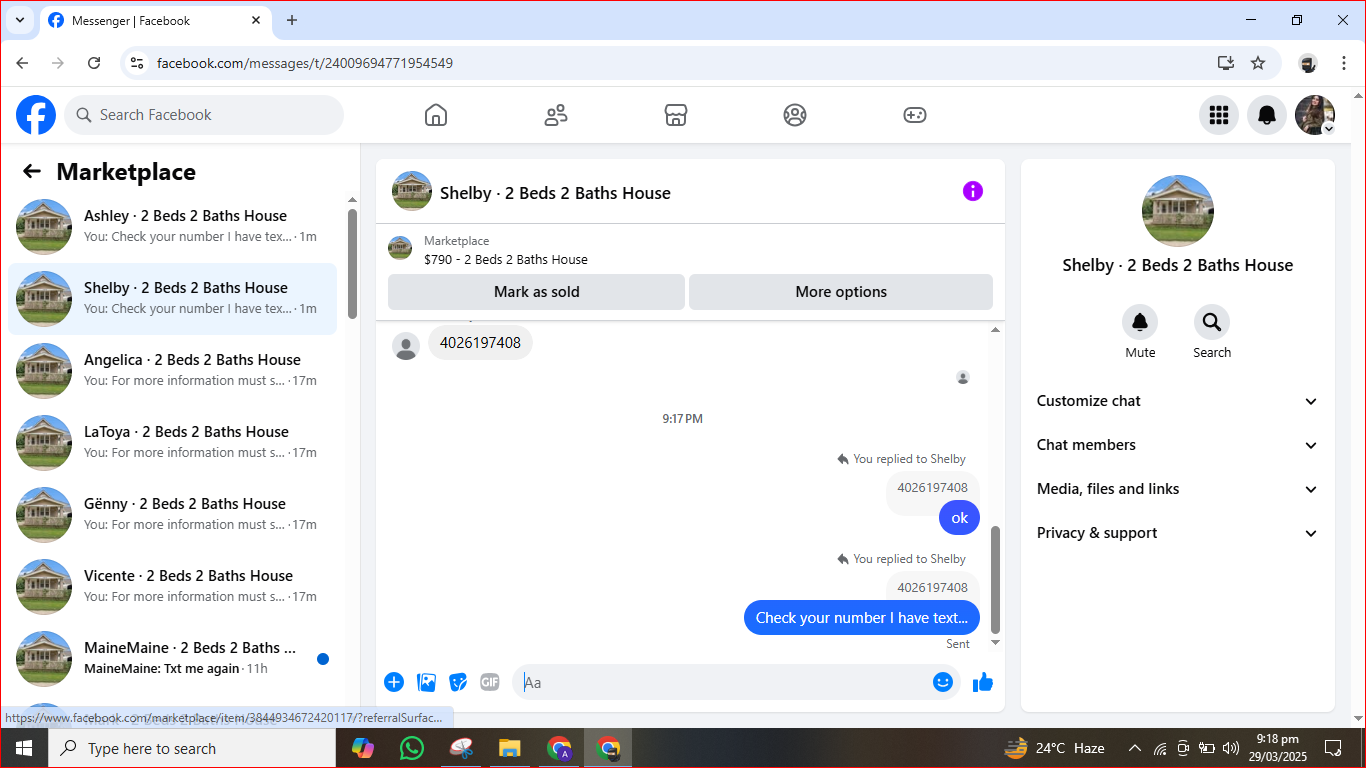Open Ashley's 2 Beds 2 Baths House chat

tap(172, 227)
